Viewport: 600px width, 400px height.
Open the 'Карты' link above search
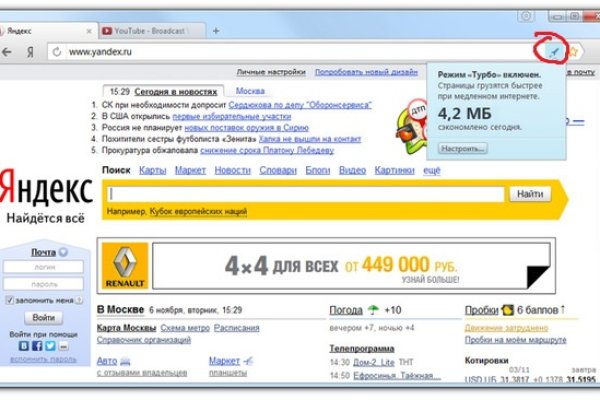pyautogui.click(x=153, y=171)
